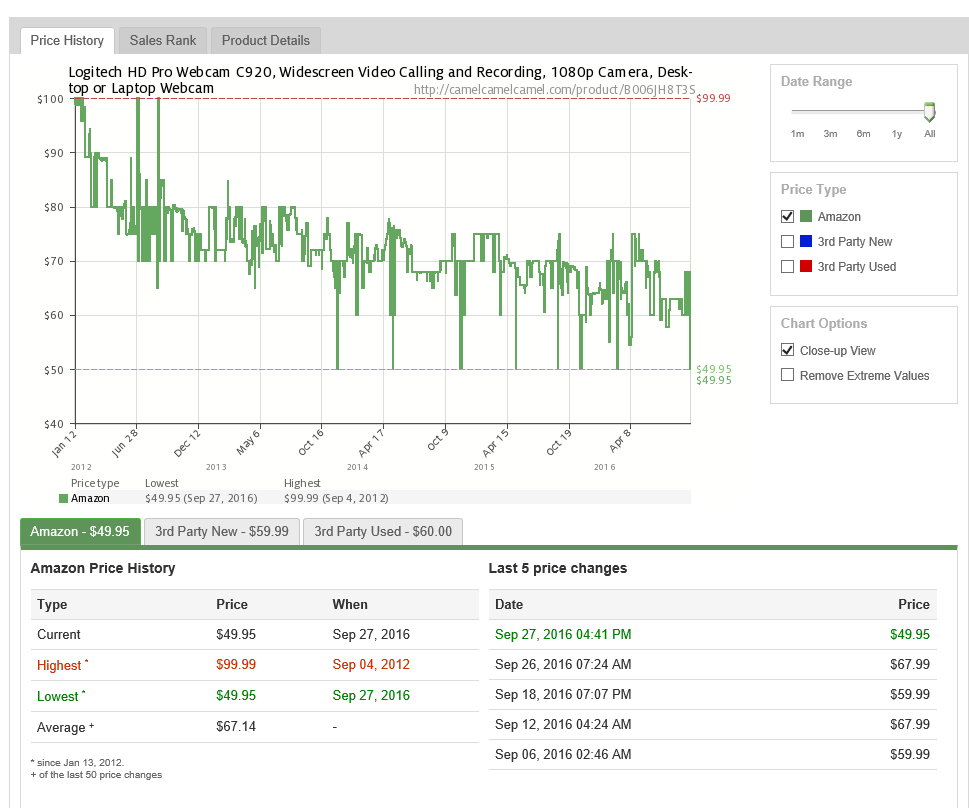Set date range to 1m
Viewport: 969px width, 808px height.
pyautogui.click(x=797, y=133)
